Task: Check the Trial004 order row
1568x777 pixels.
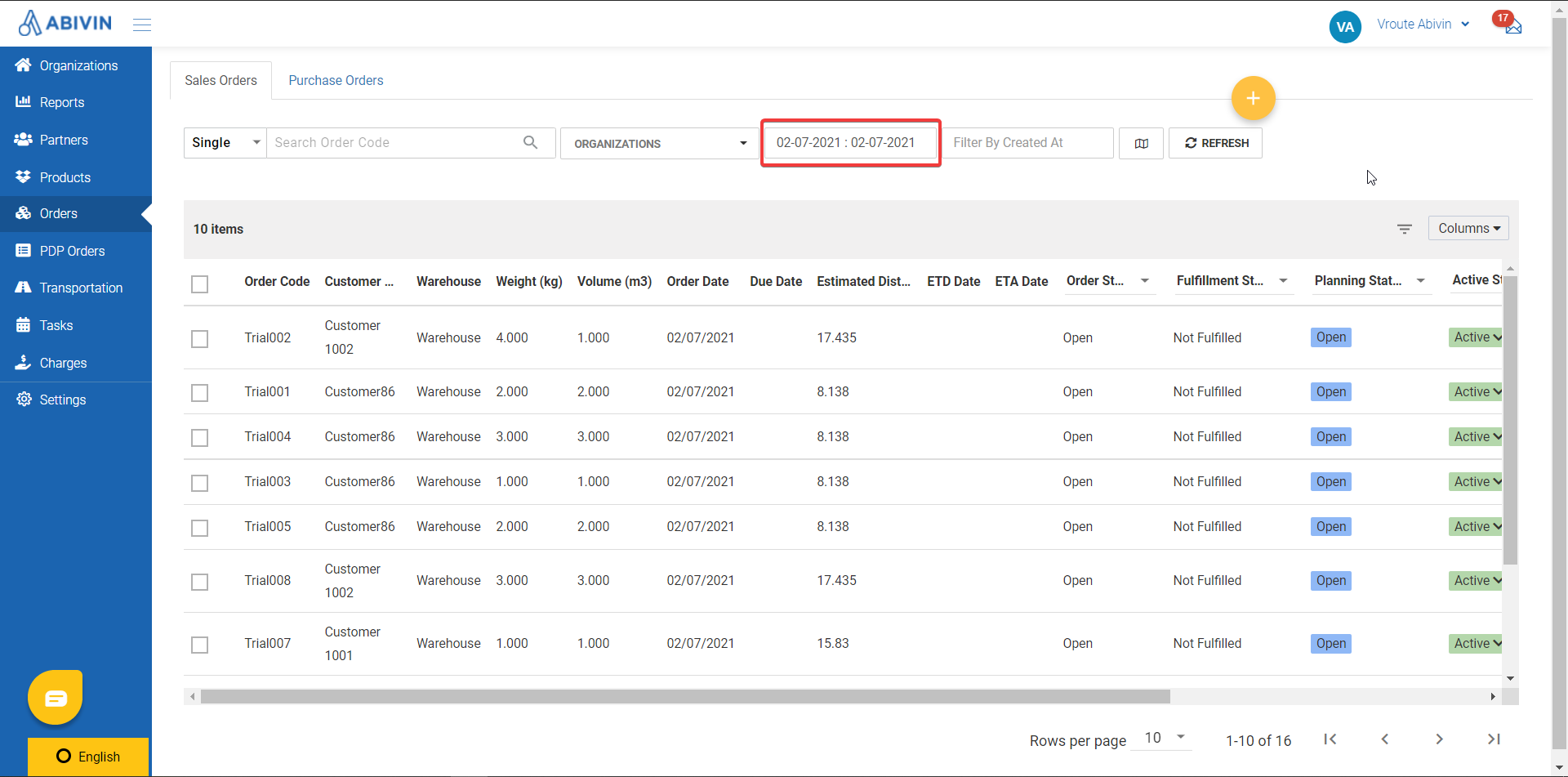Action: pyautogui.click(x=199, y=438)
